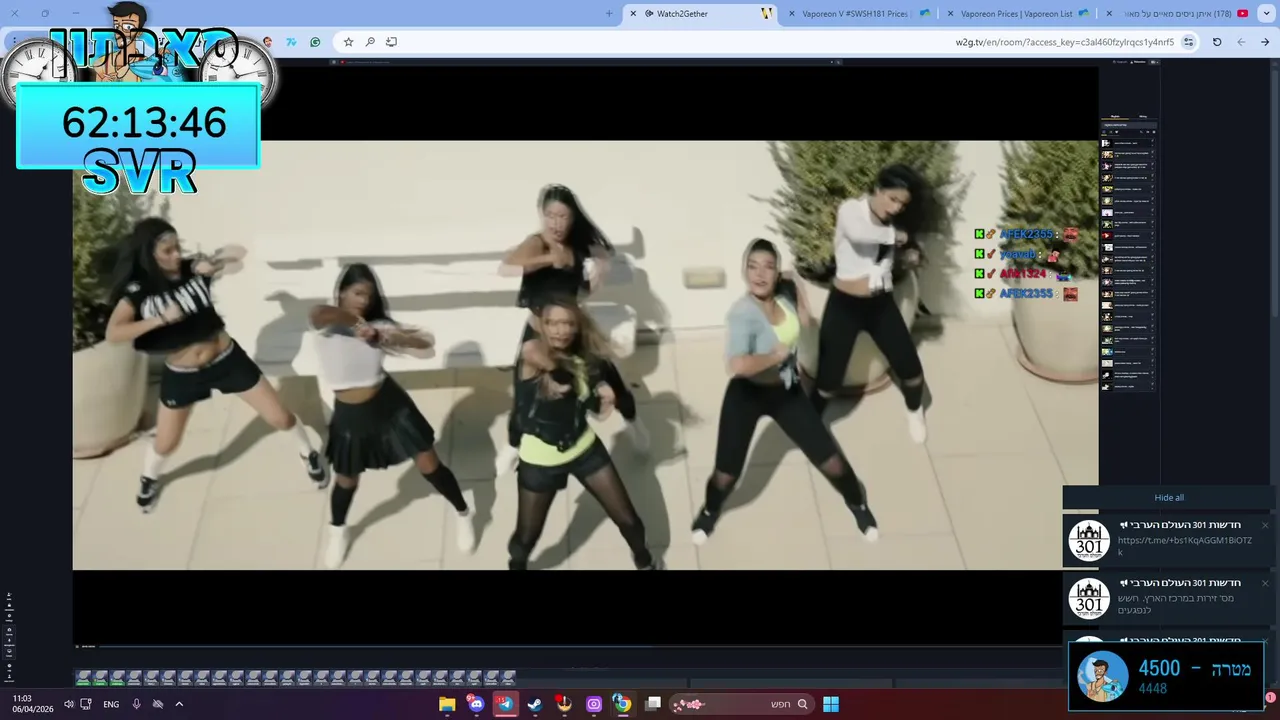1280x720 pixels.
Task: Open a new browser tab with the plus icon
Action: pyautogui.click(x=609, y=14)
